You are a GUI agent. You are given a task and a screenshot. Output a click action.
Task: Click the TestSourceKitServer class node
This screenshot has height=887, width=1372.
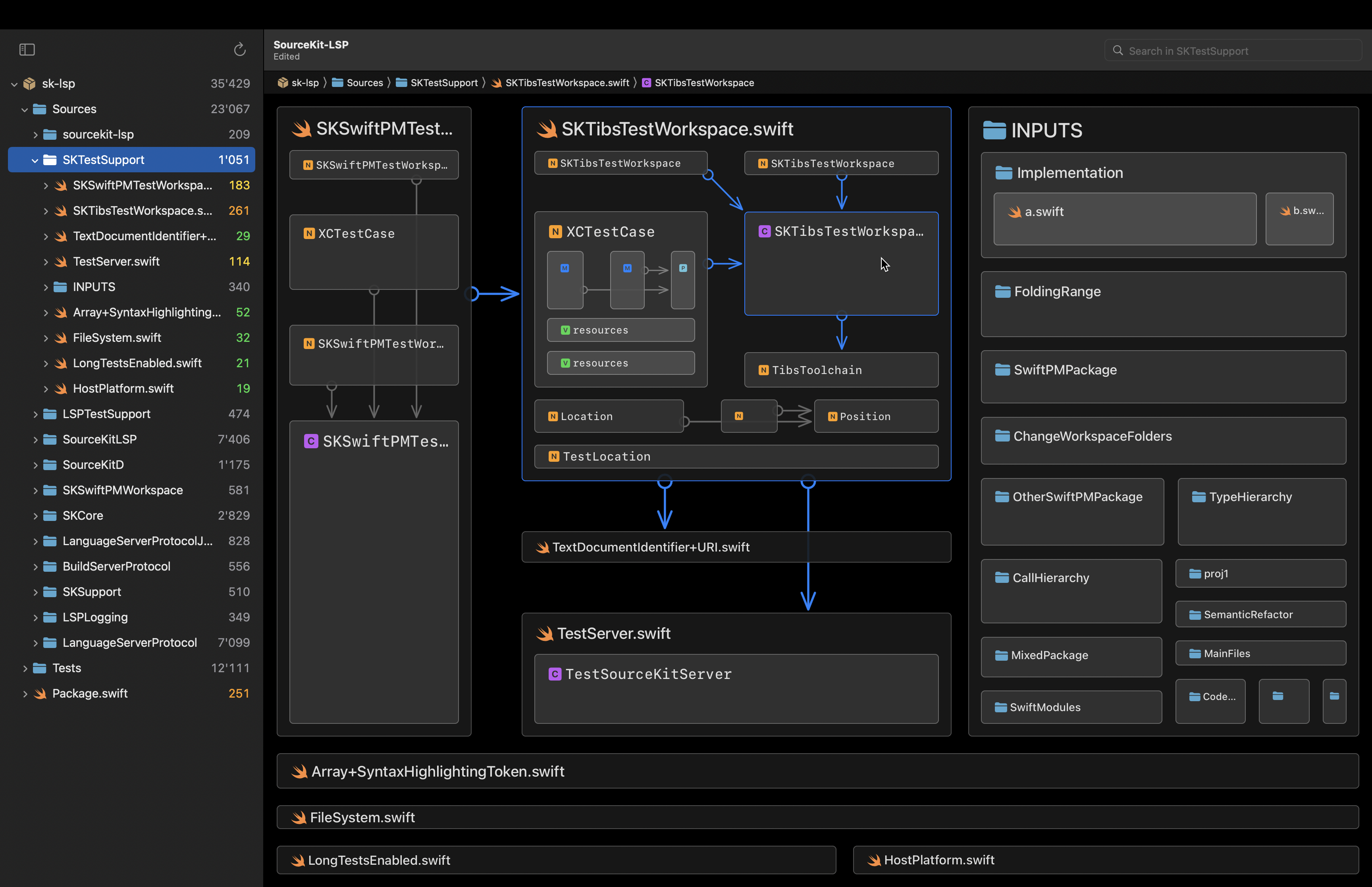pos(736,688)
